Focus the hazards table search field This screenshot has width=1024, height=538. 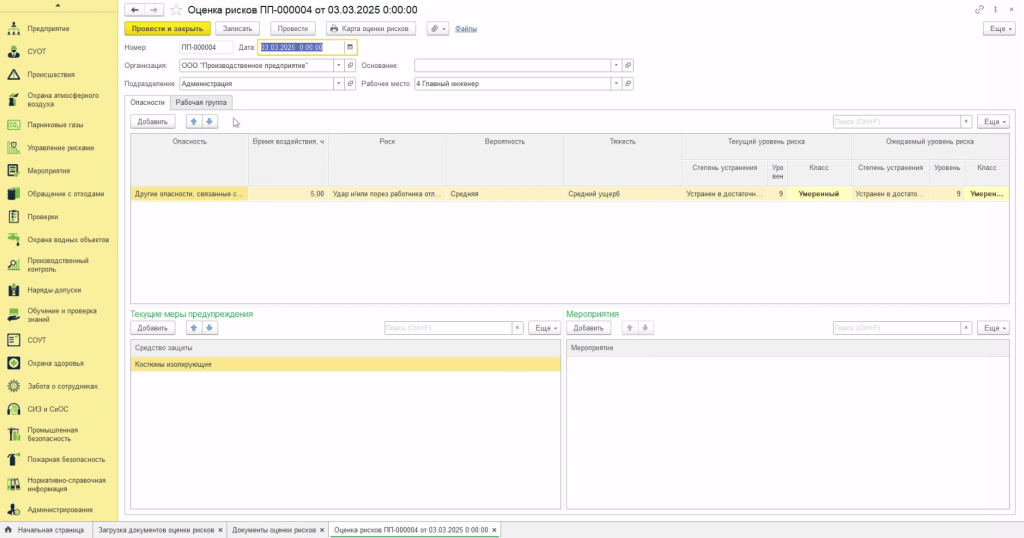point(896,121)
